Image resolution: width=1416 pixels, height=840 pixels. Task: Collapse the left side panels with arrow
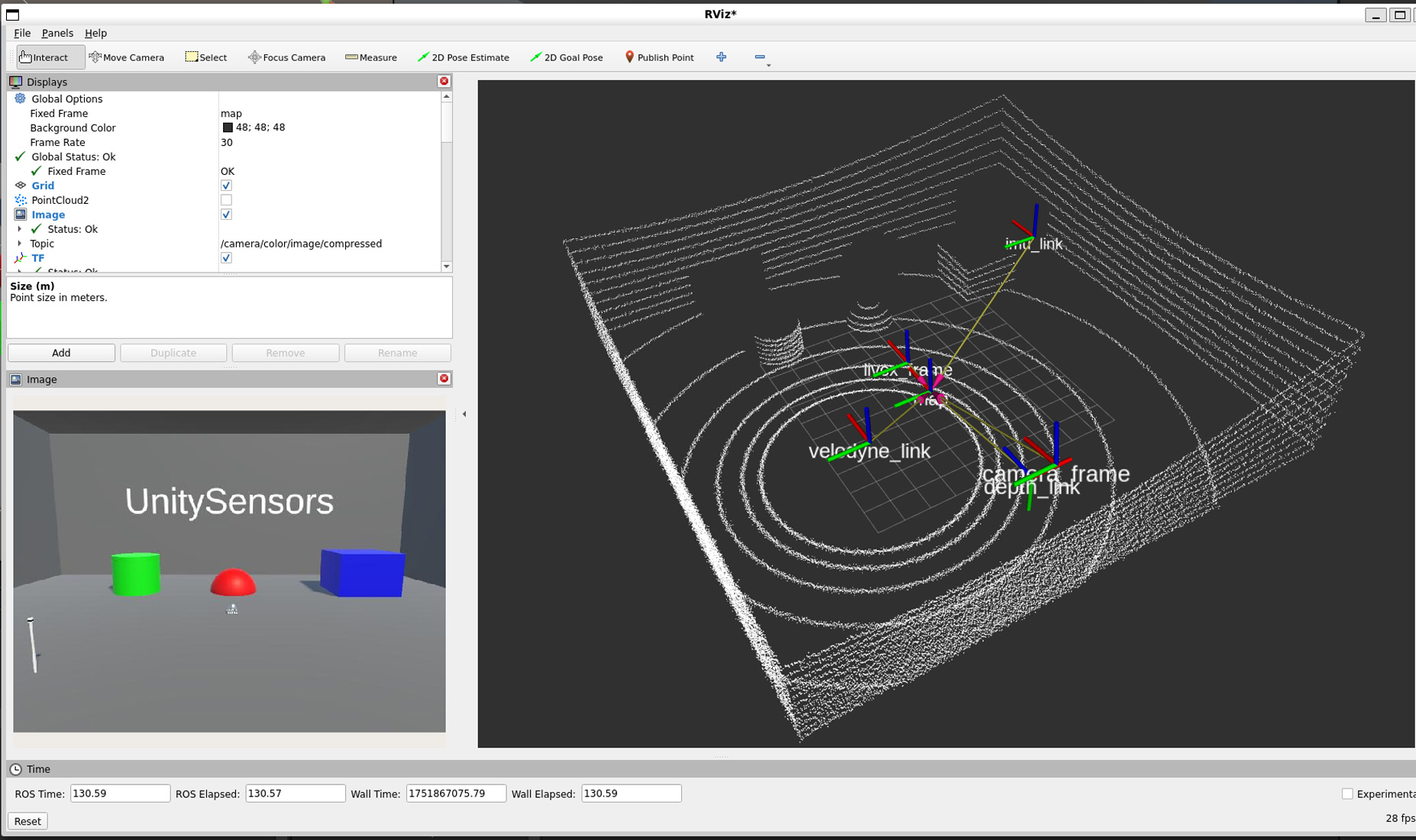(x=464, y=414)
